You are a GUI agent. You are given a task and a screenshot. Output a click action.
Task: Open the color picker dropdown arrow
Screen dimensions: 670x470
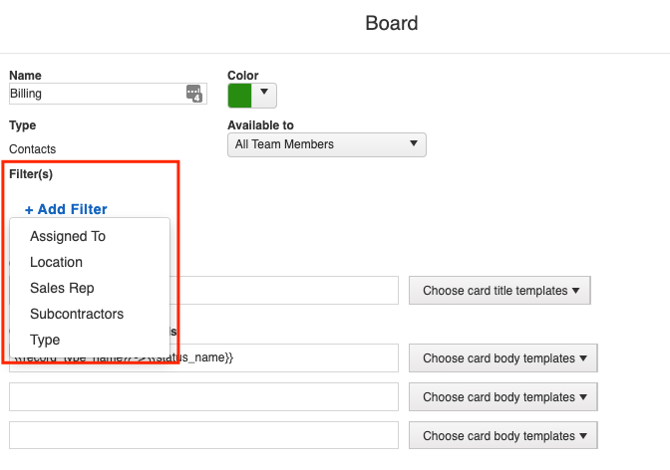click(x=264, y=94)
